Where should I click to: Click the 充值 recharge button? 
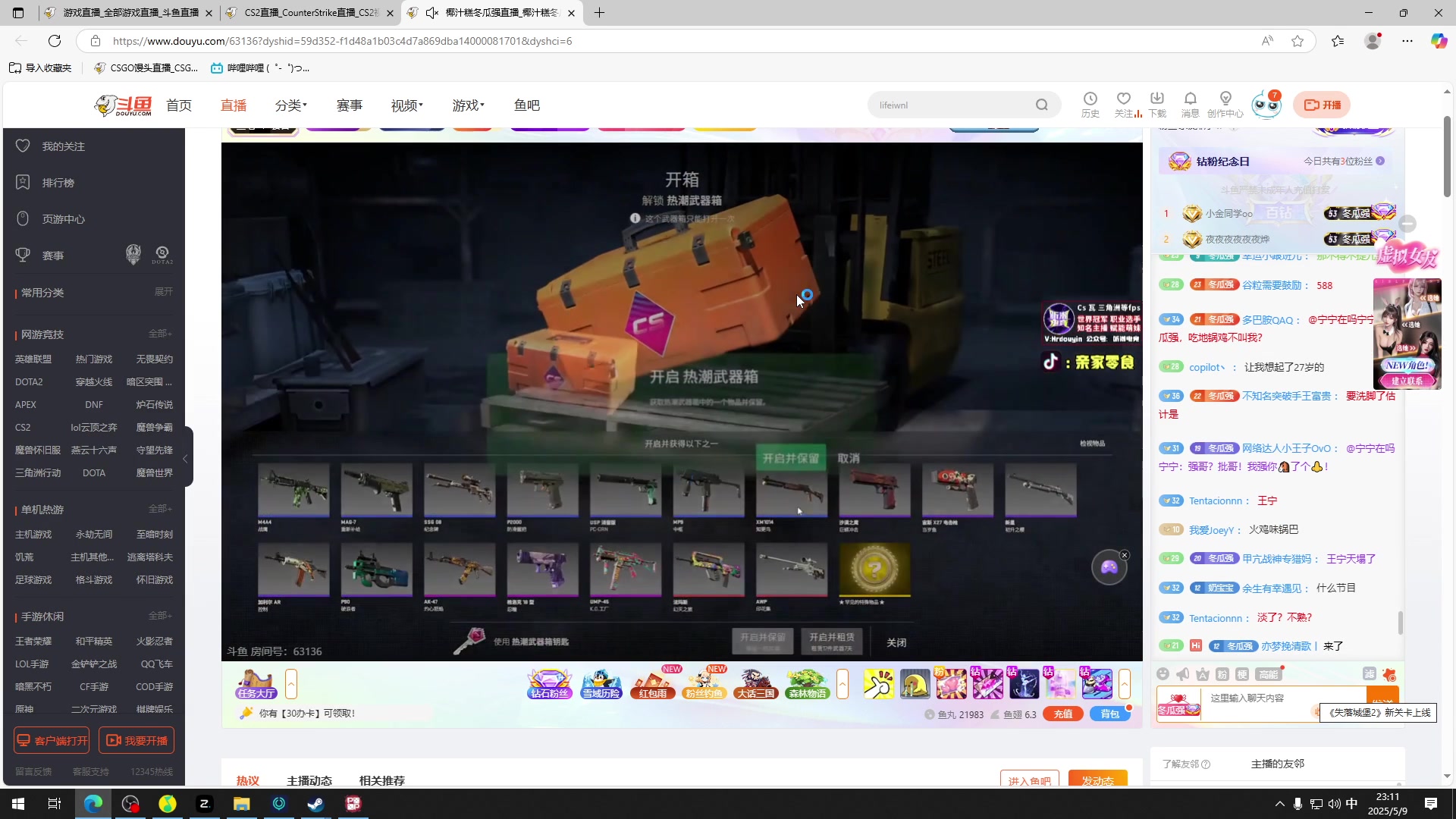tap(1063, 714)
